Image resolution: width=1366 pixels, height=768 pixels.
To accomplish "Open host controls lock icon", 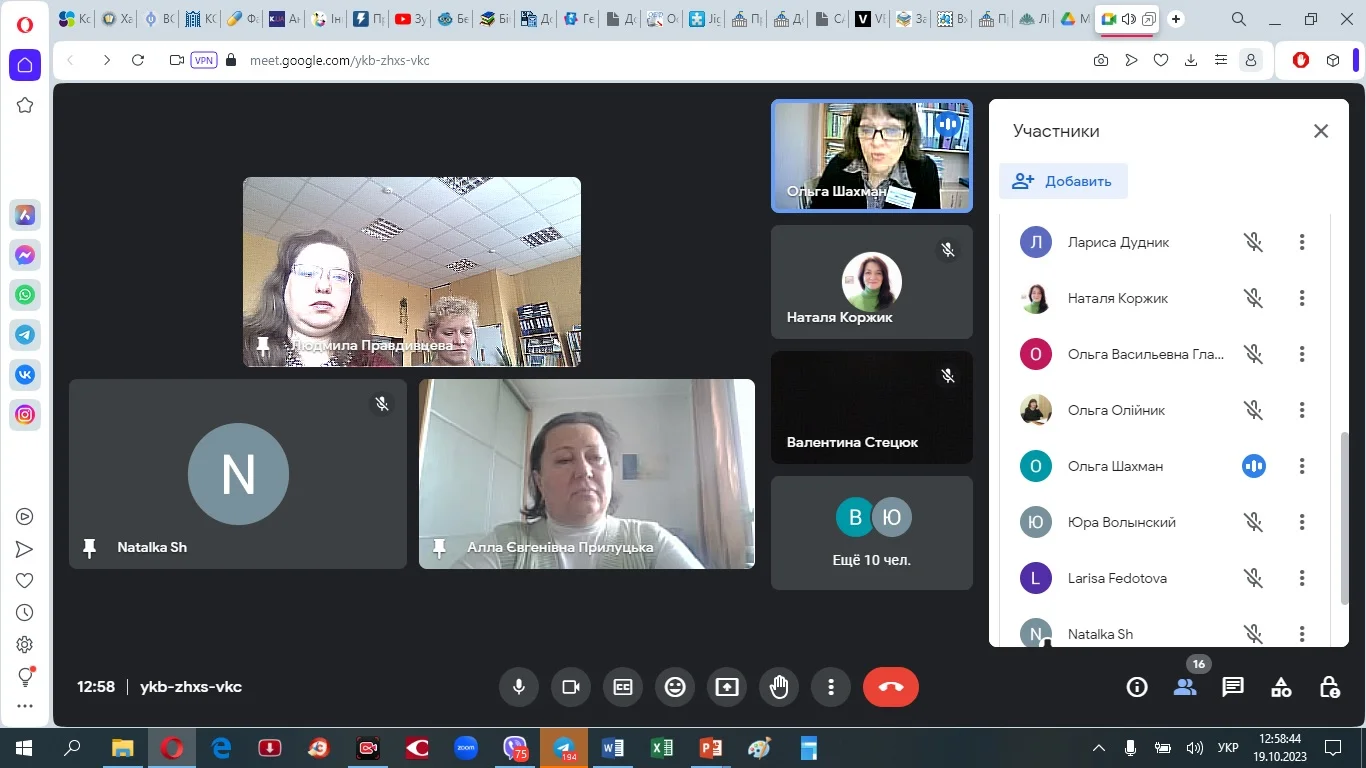I will pyautogui.click(x=1329, y=687).
